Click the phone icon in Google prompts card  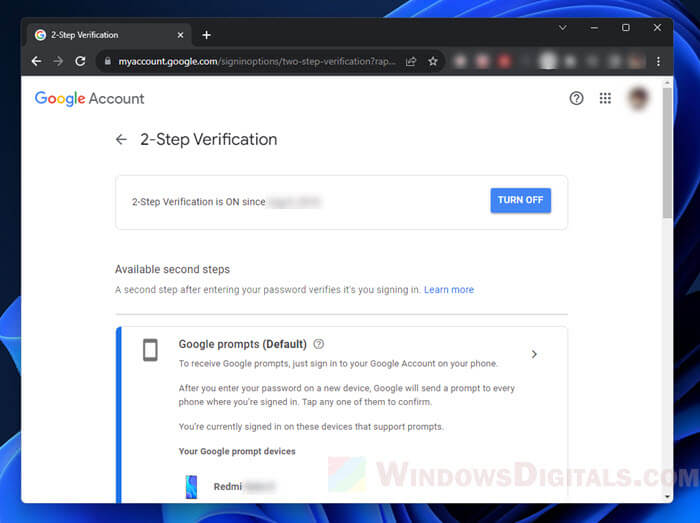pos(150,350)
